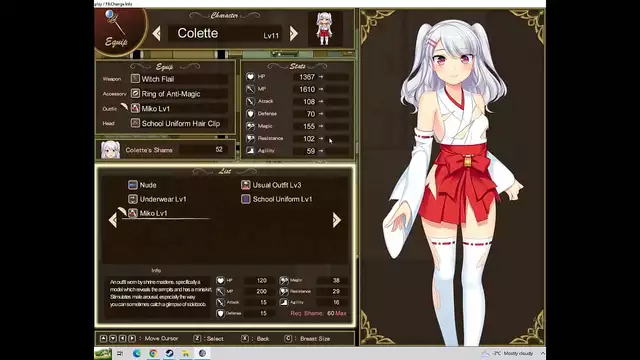Click the down arrow key hint
This screenshot has width=640, height=360.
point(113,338)
